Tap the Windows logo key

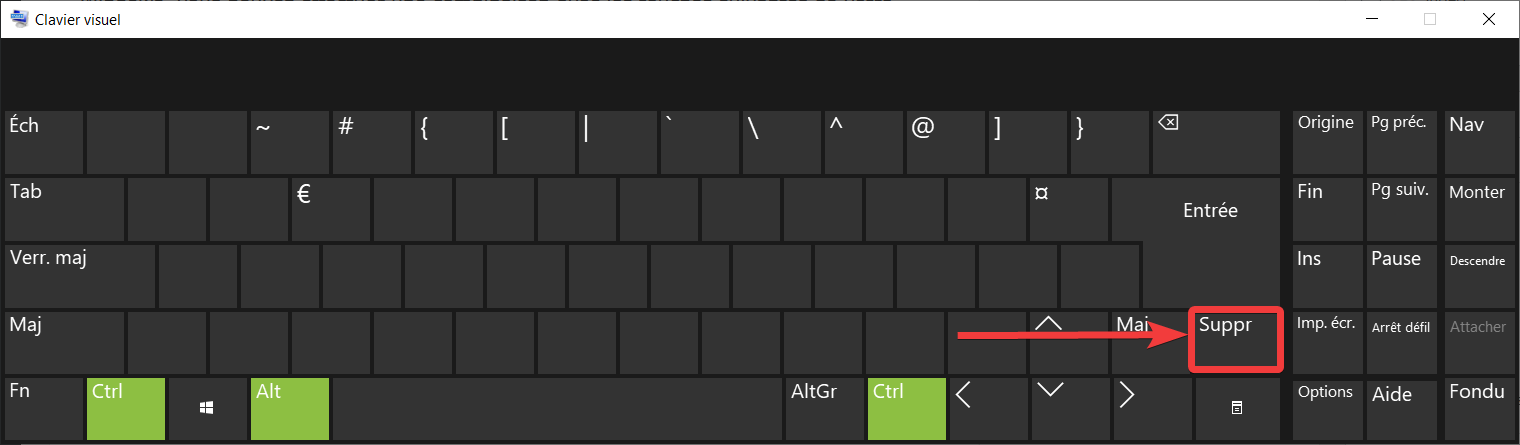pos(206,408)
